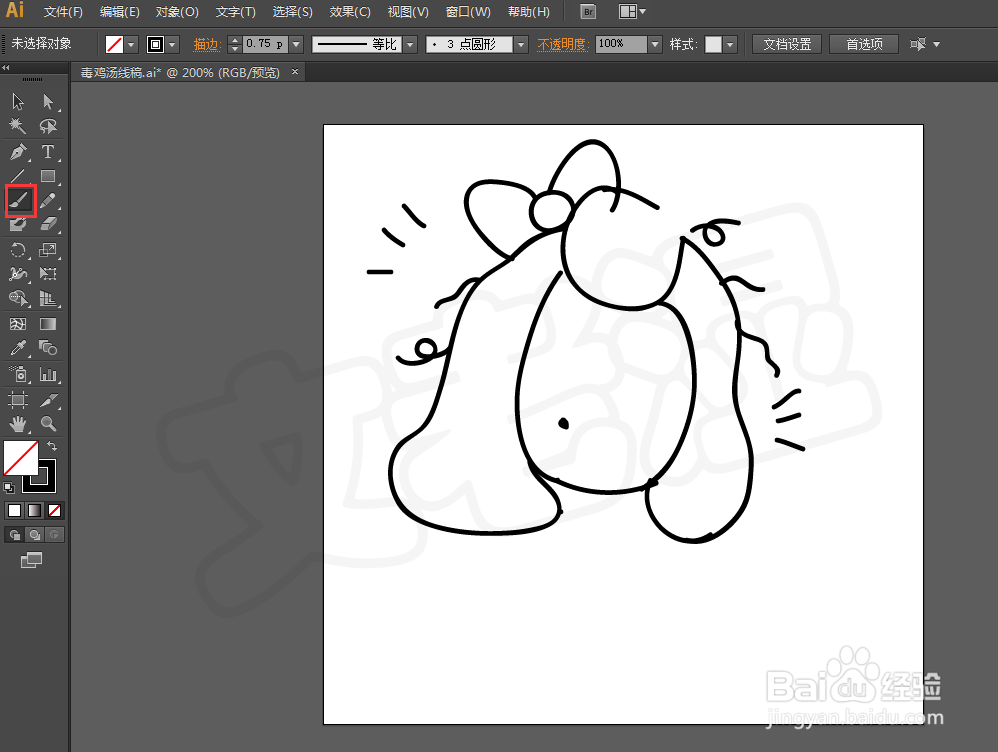Screen dimensions: 998x752
Task: Open stroke weight dropdown list
Action: (296, 45)
